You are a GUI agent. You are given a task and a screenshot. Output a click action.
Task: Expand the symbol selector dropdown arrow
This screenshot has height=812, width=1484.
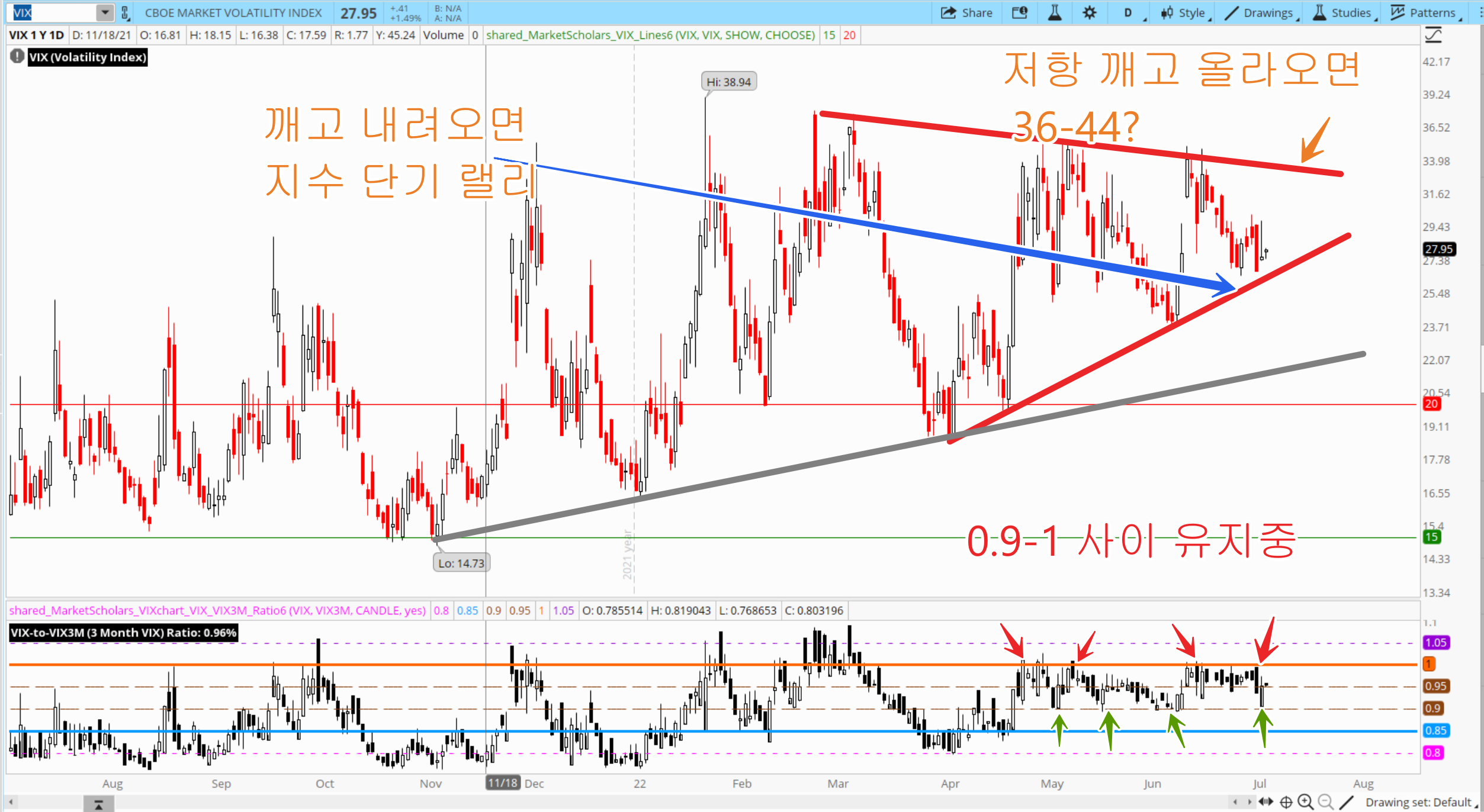pos(105,12)
